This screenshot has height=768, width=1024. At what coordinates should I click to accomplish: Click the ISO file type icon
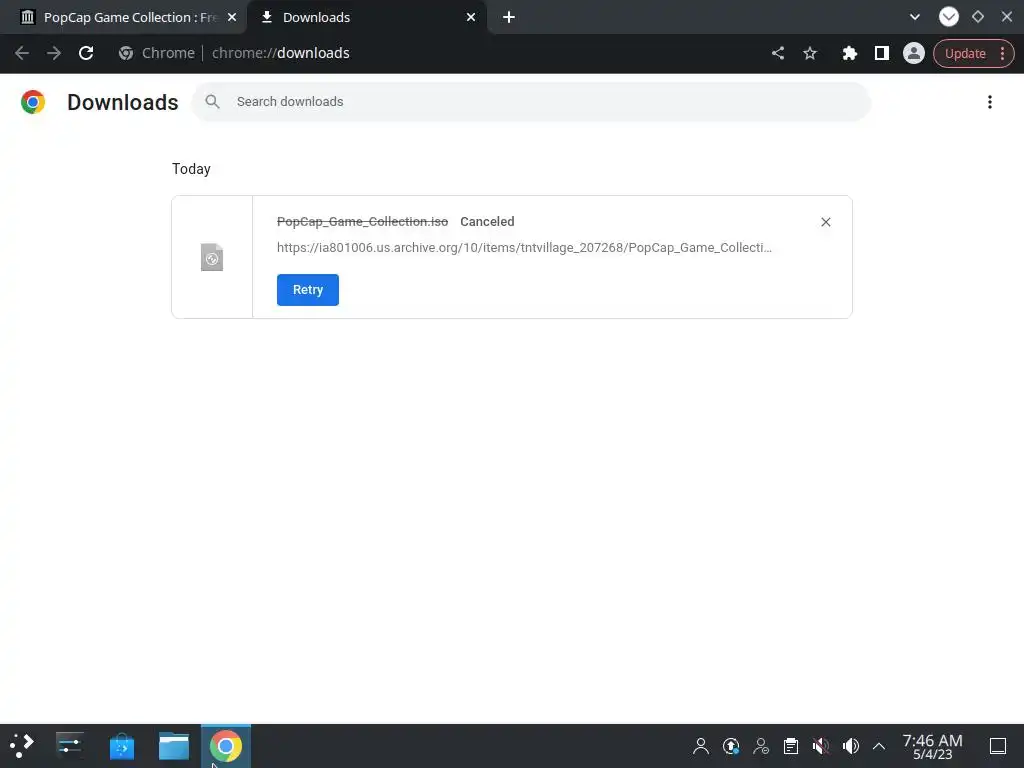click(x=212, y=257)
